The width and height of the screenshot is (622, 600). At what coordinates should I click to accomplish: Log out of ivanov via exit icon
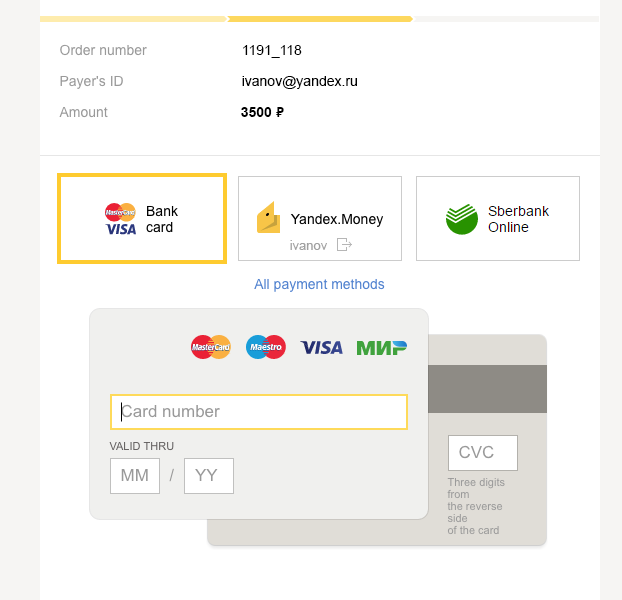click(344, 245)
